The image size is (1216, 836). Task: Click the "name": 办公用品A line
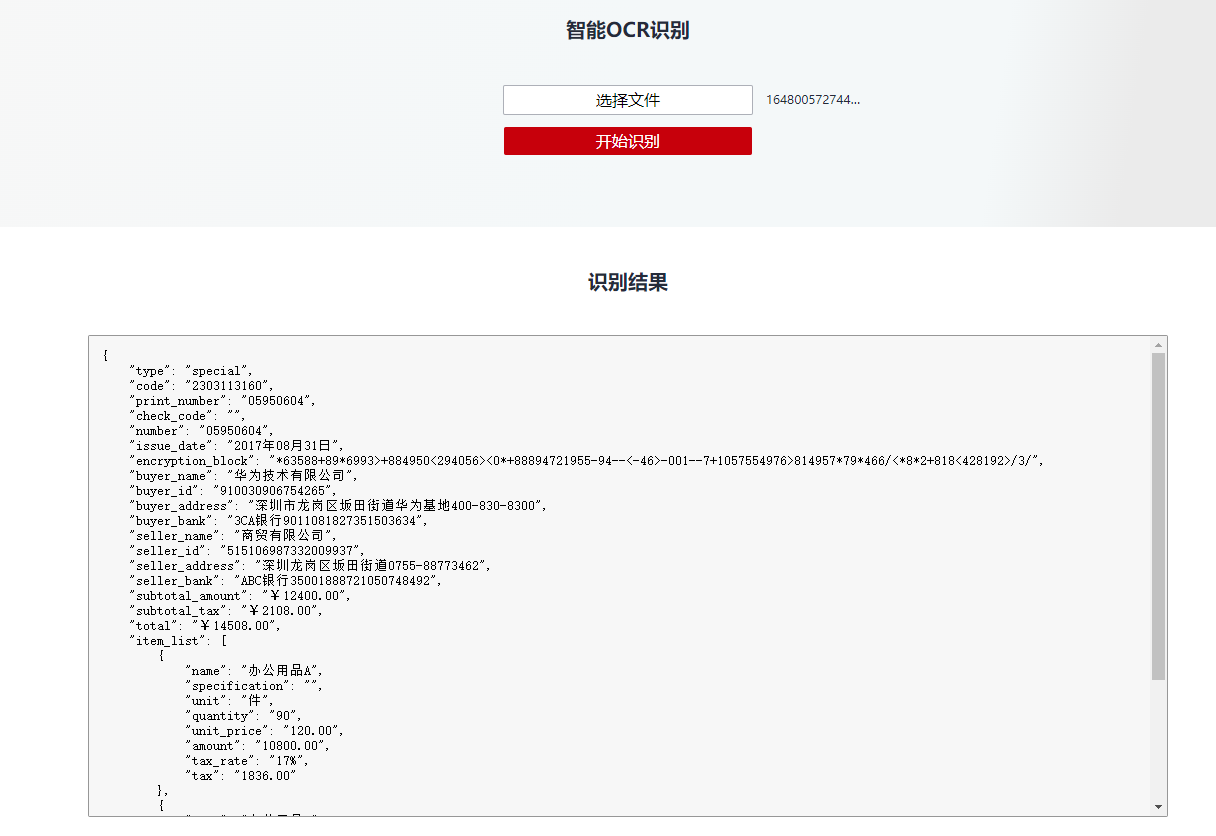pyautogui.click(x=254, y=671)
